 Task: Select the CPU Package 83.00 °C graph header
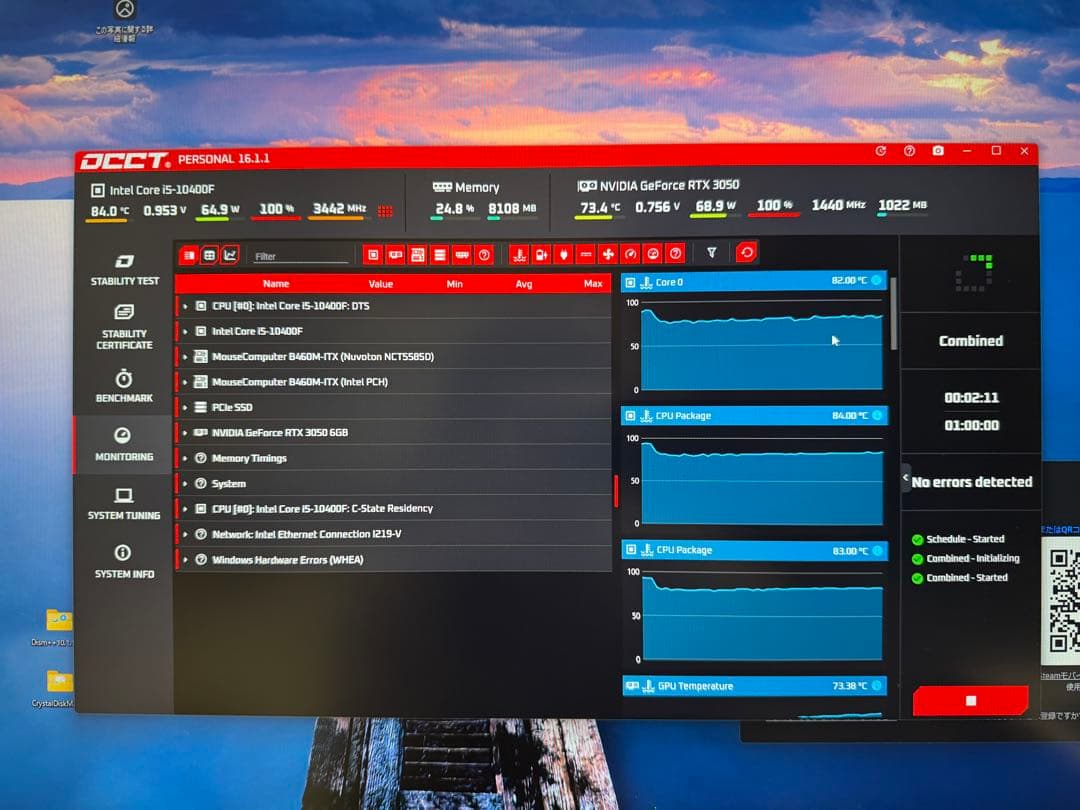[754, 550]
